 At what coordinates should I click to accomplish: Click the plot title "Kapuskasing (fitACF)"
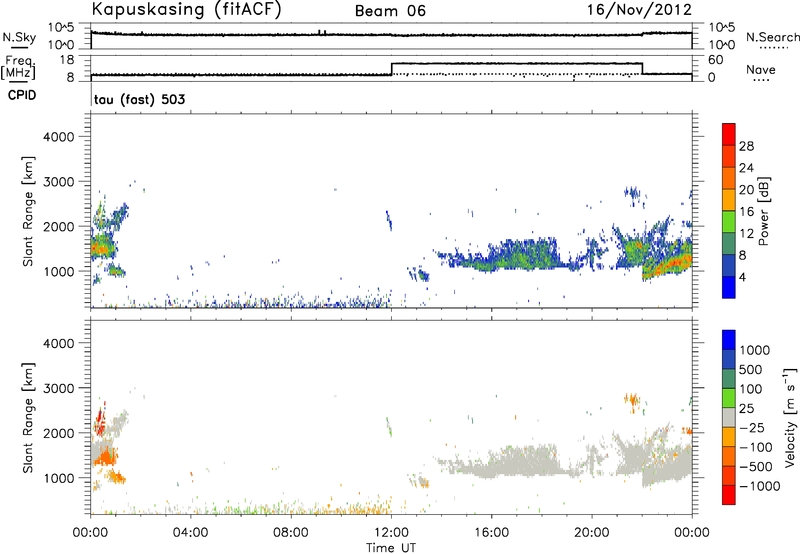186,10
